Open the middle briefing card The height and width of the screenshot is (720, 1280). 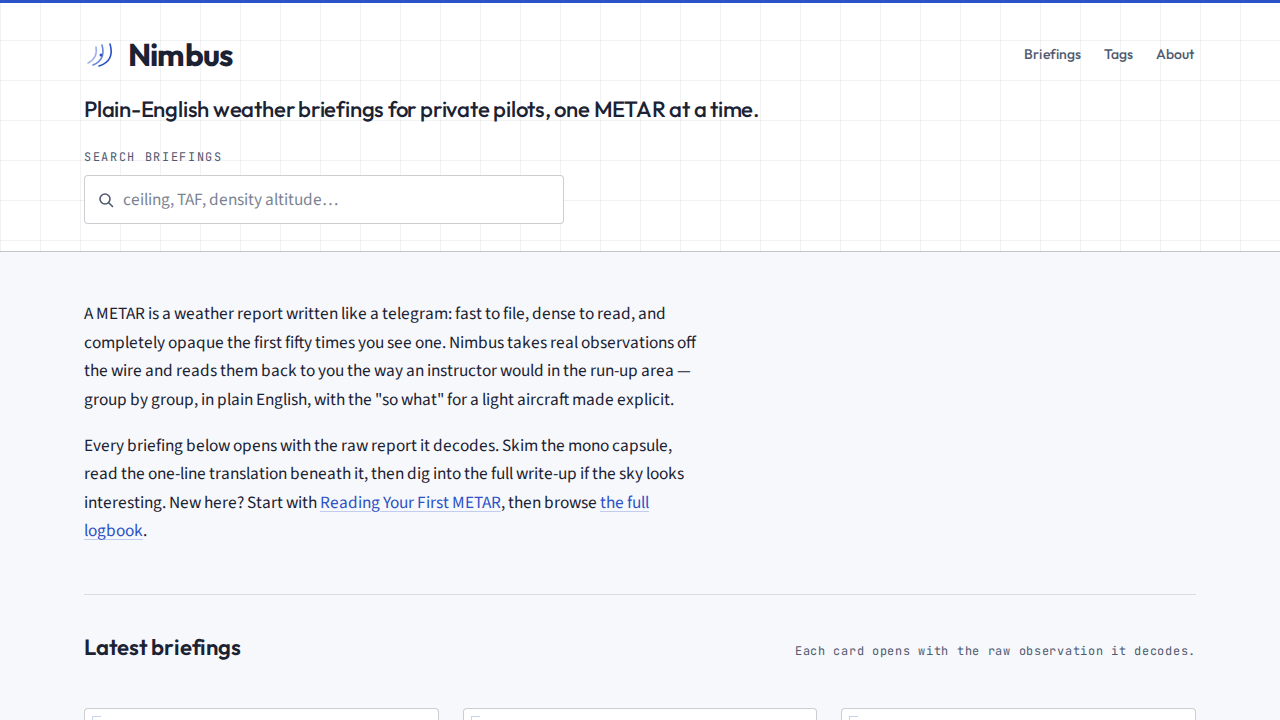coord(640,714)
